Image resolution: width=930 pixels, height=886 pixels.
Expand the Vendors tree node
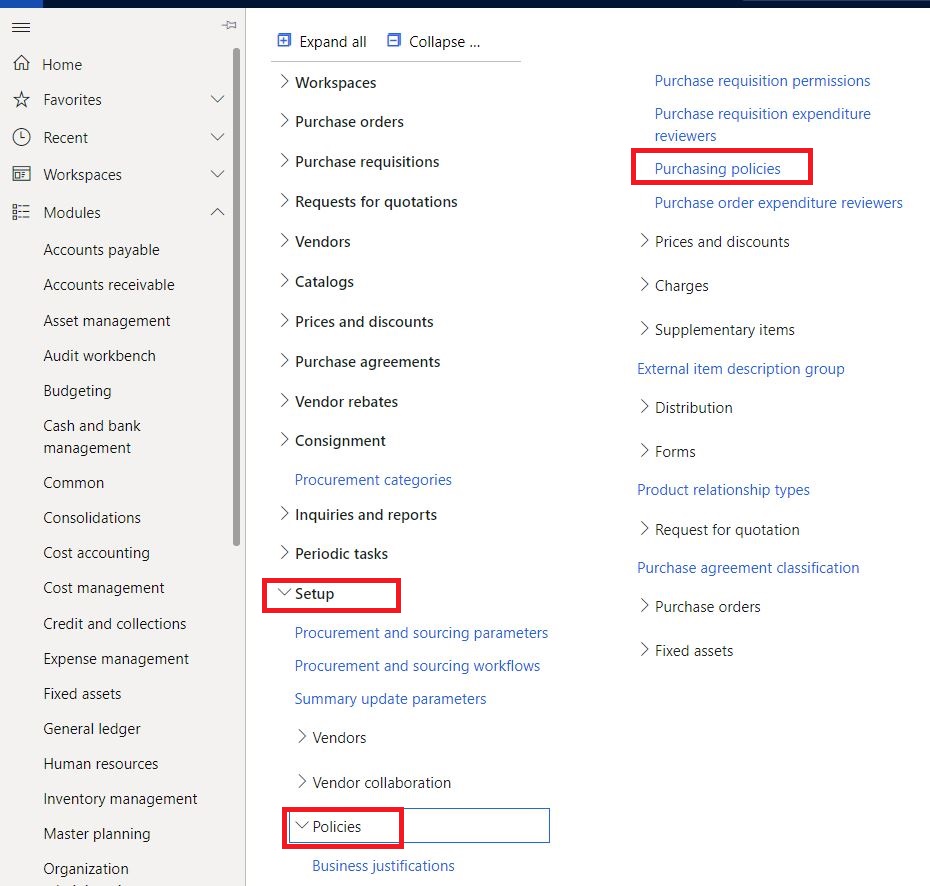pyautogui.click(x=284, y=241)
